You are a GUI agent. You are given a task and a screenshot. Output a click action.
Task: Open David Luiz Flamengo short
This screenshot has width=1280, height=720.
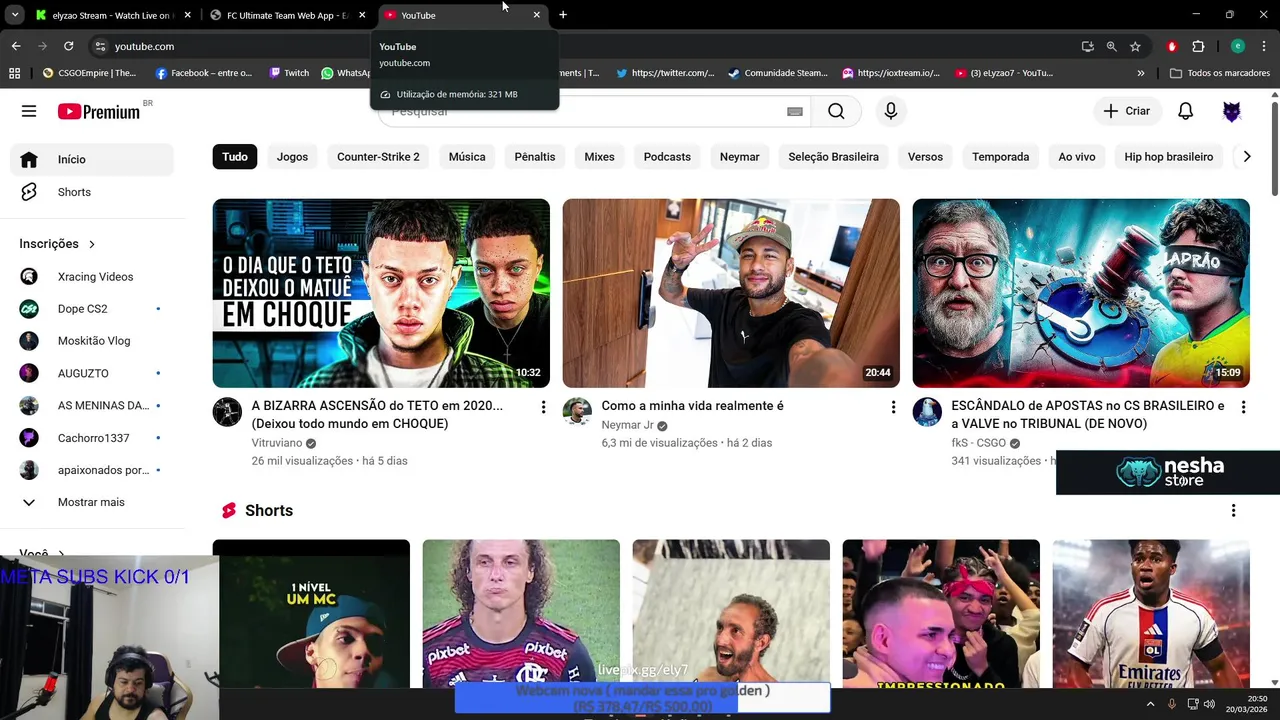tap(521, 614)
